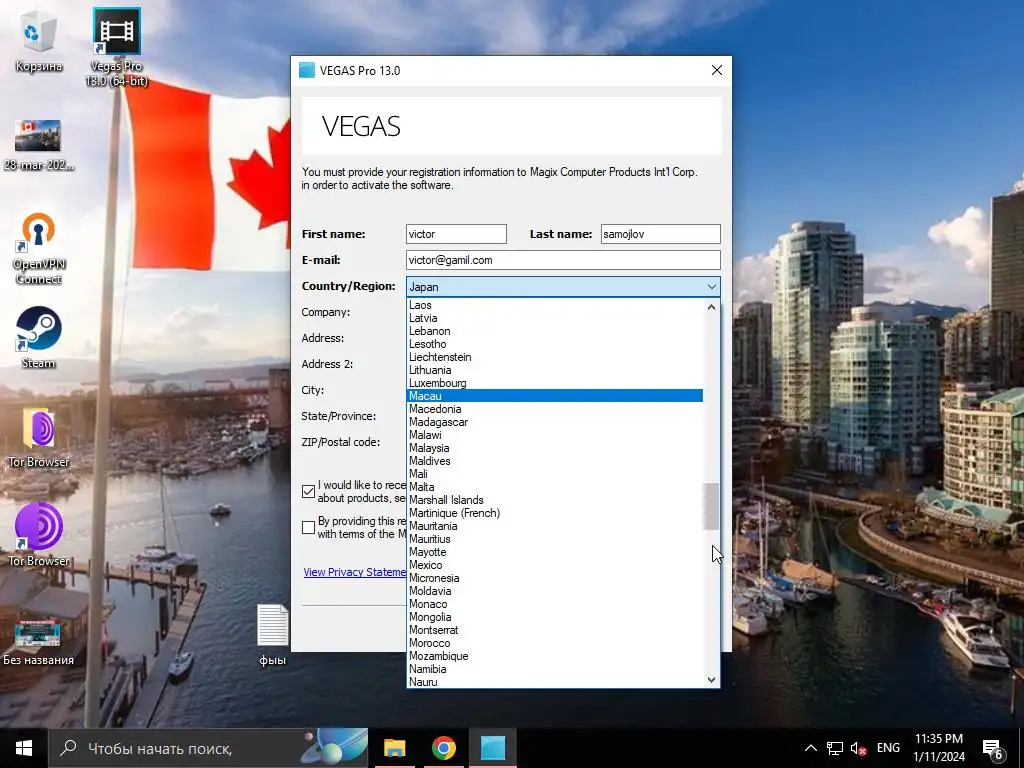This screenshot has height=768, width=1024.
Task: Open the clock showing 11:35 PM
Action: tap(938, 748)
